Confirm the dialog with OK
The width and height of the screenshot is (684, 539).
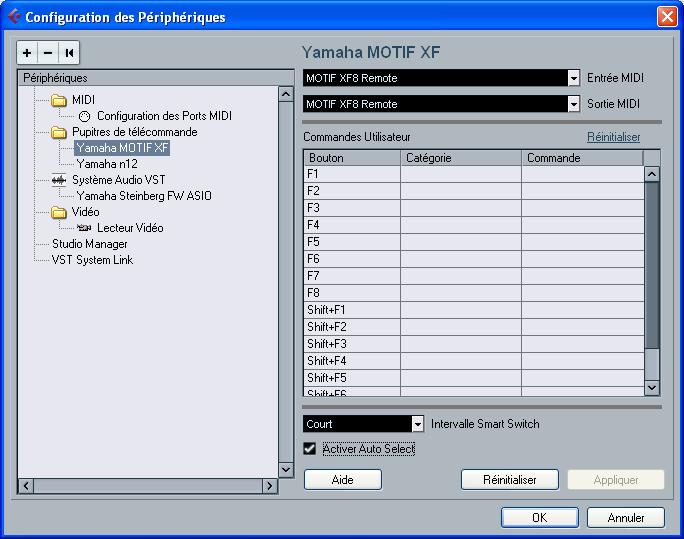(x=539, y=518)
